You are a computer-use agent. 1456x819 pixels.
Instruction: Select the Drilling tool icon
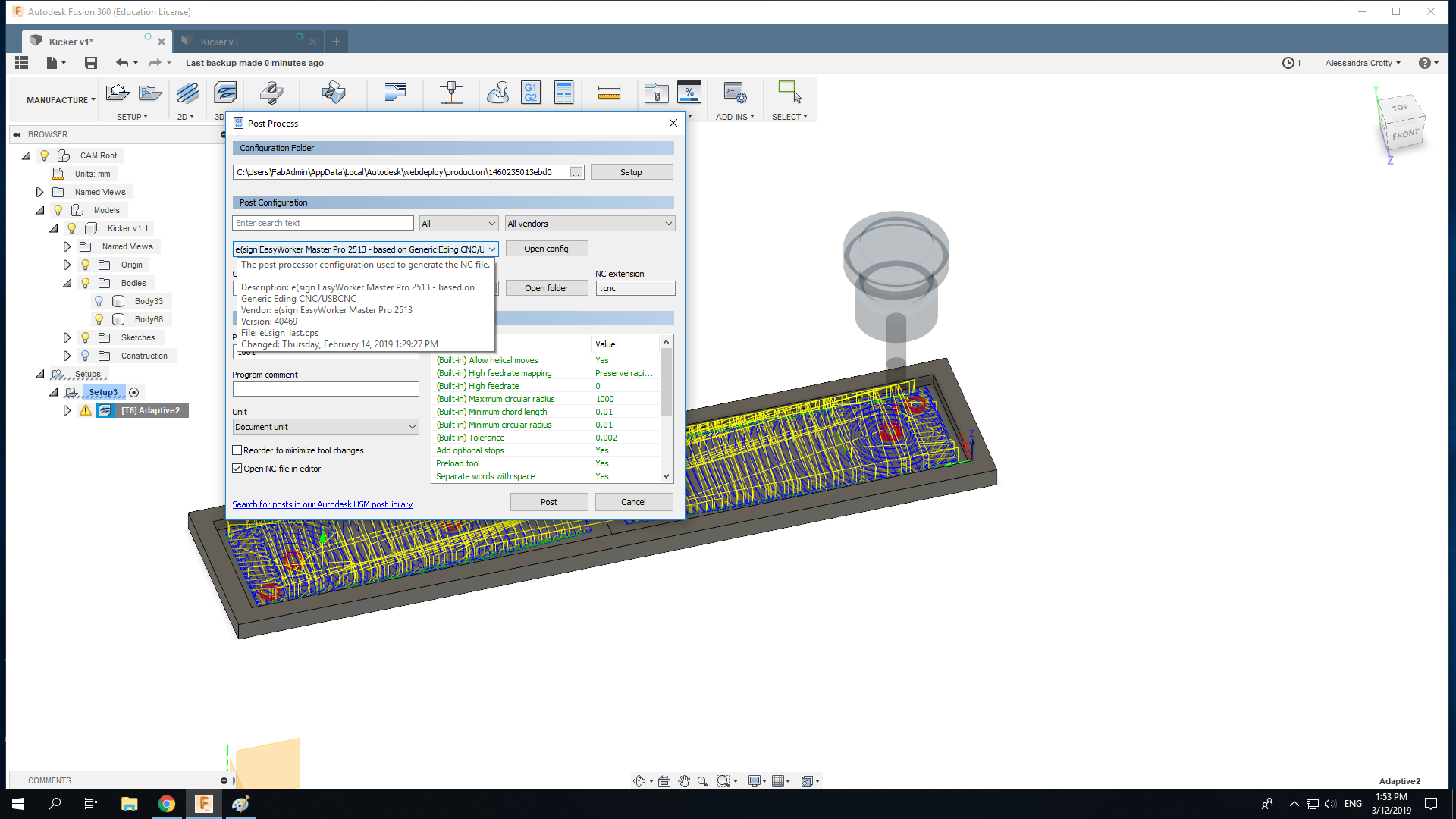[x=271, y=93]
